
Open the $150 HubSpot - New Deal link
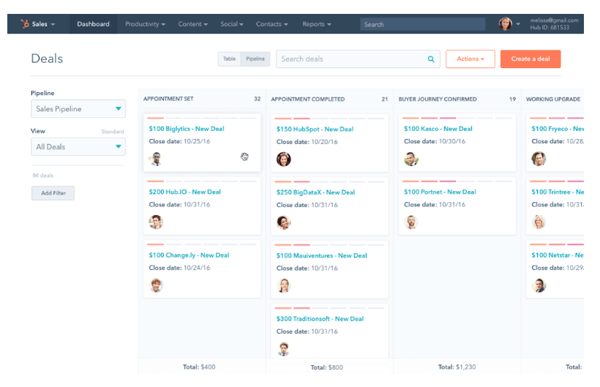pyautogui.click(x=315, y=129)
